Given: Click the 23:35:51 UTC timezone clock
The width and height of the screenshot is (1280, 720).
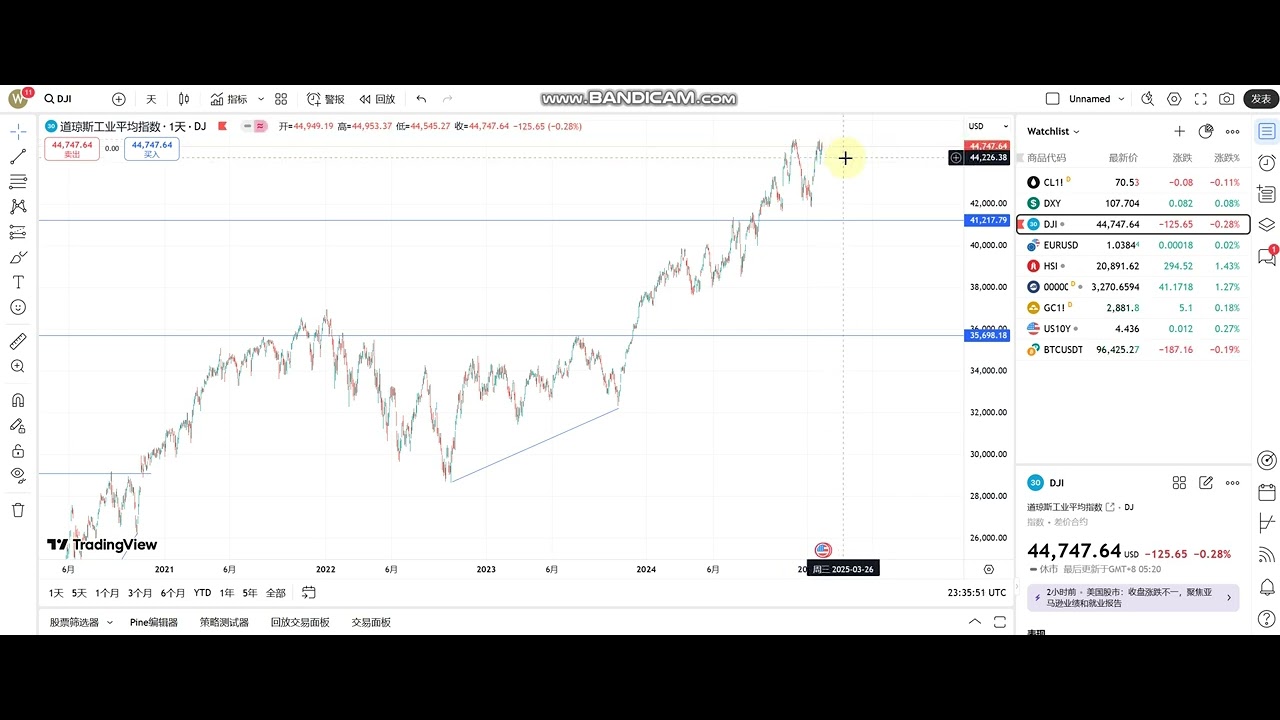Looking at the screenshot, I should (x=977, y=593).
